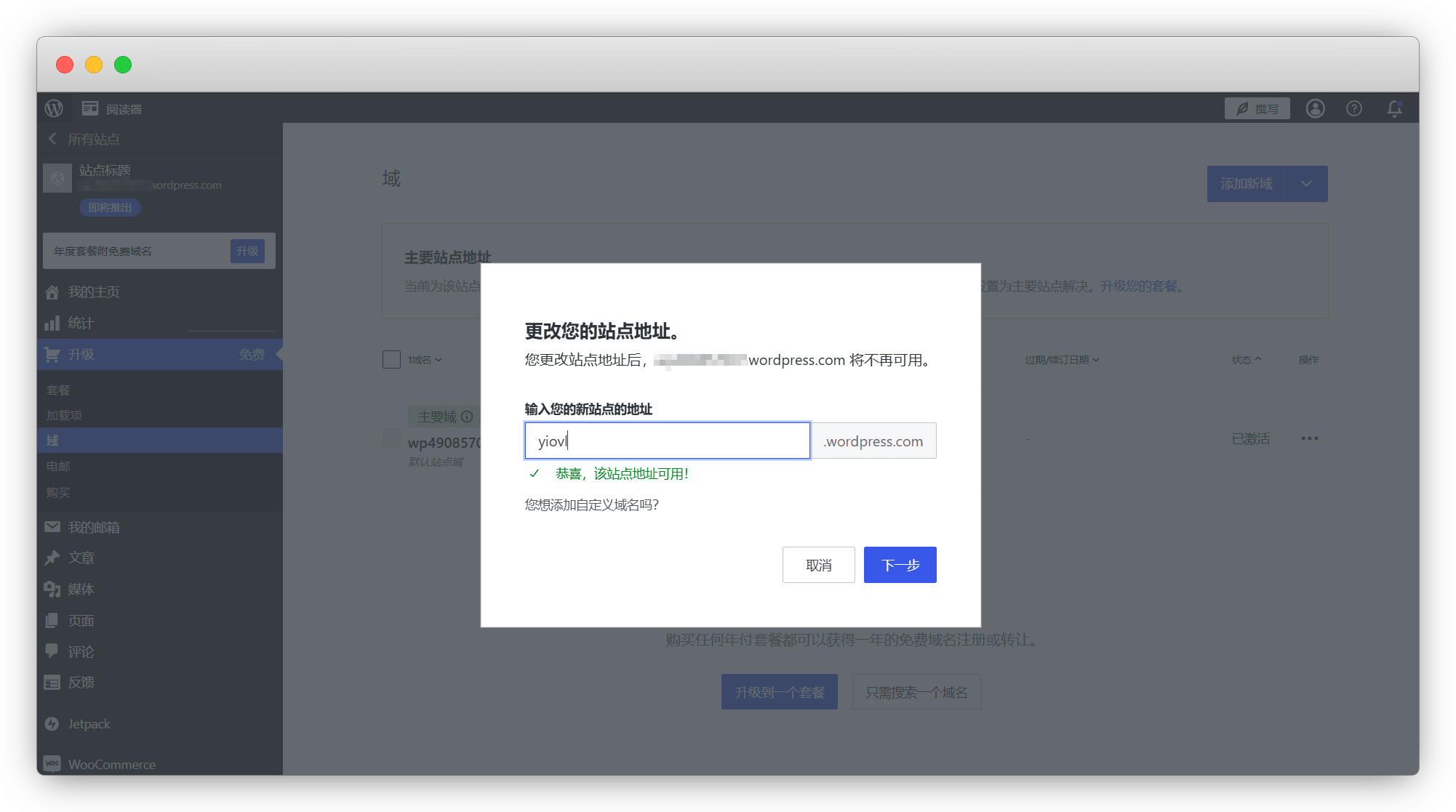
Task: Open the user profile avatar icon
Action: [x=1315, y=108]
